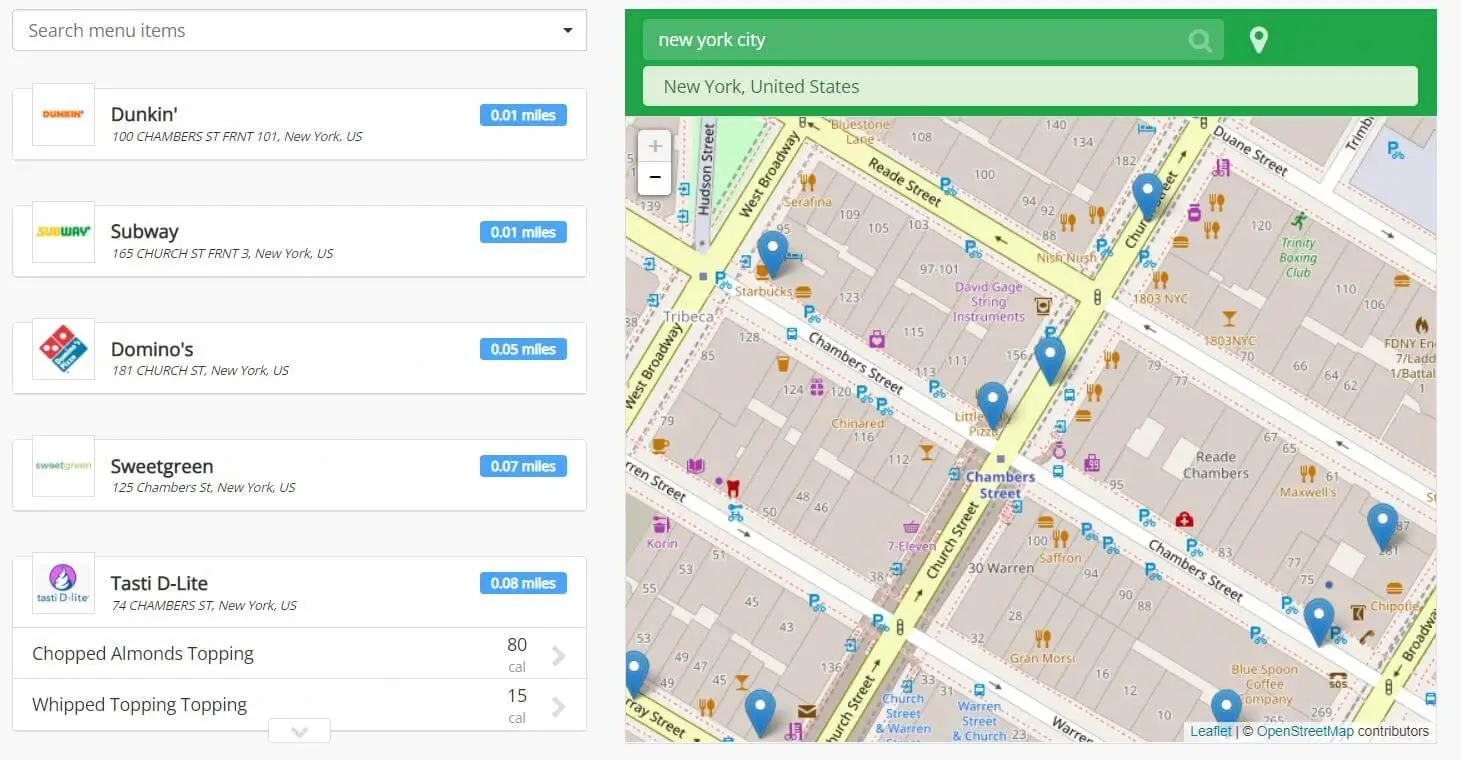
Task: Select the Chopped Almonds Topping item
Action: (x=299, y=654)
